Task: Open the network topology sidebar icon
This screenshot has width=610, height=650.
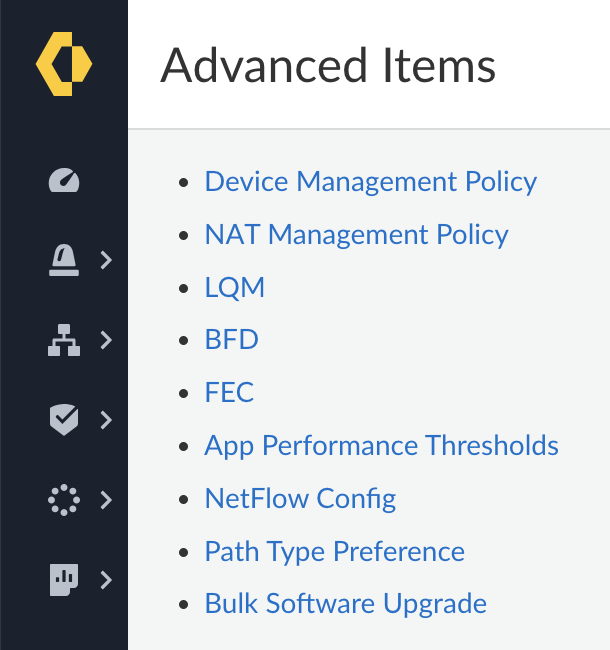Action: (x=64, y=341)
